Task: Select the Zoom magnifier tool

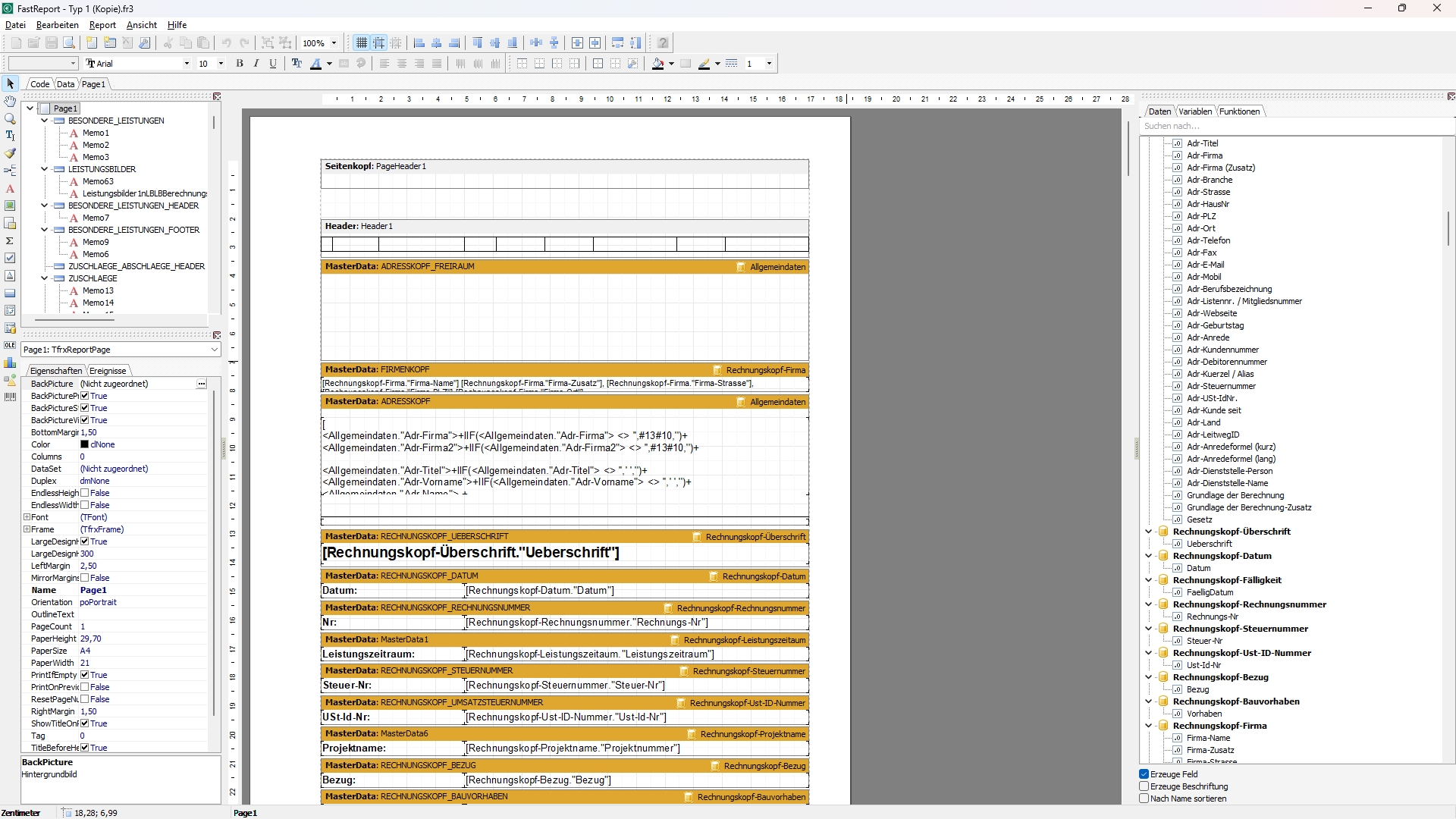Action: 10,118
